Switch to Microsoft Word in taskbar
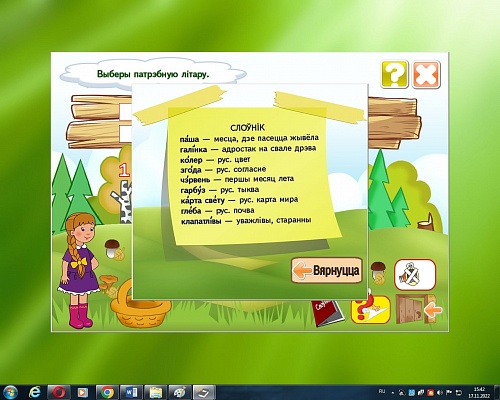 coord(131,392)
